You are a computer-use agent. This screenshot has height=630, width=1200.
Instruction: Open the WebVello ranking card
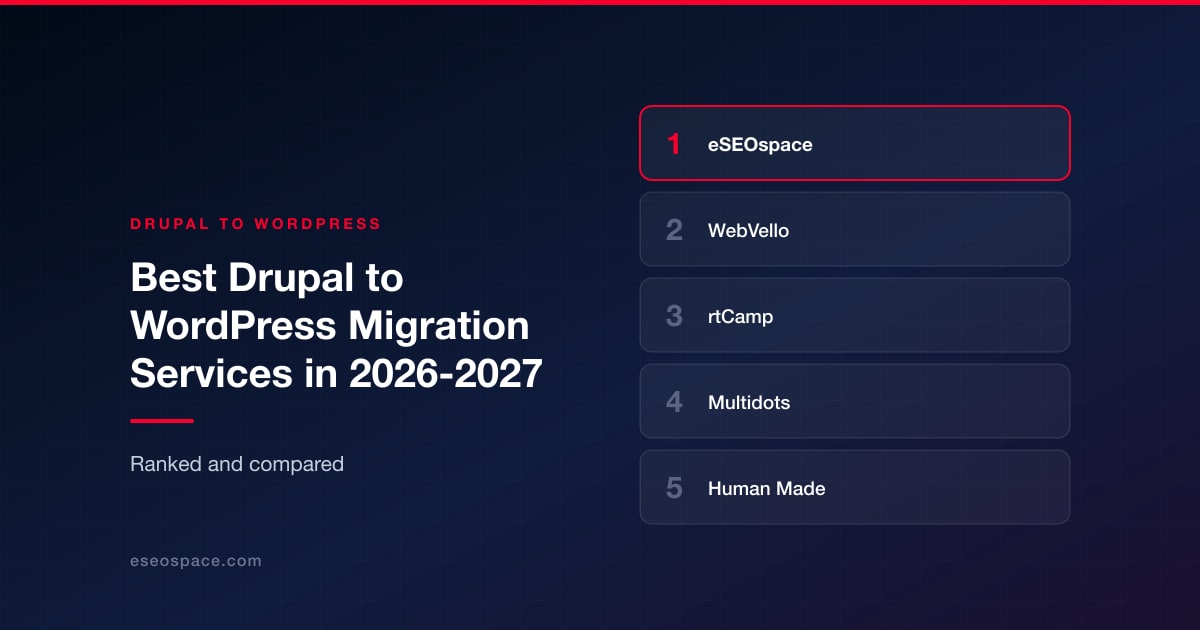(x=855, y=229)
